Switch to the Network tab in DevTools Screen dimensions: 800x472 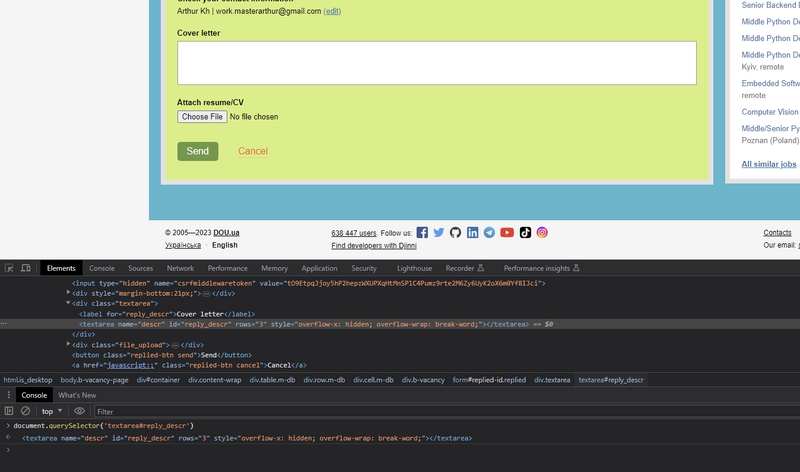click(180, 268)
